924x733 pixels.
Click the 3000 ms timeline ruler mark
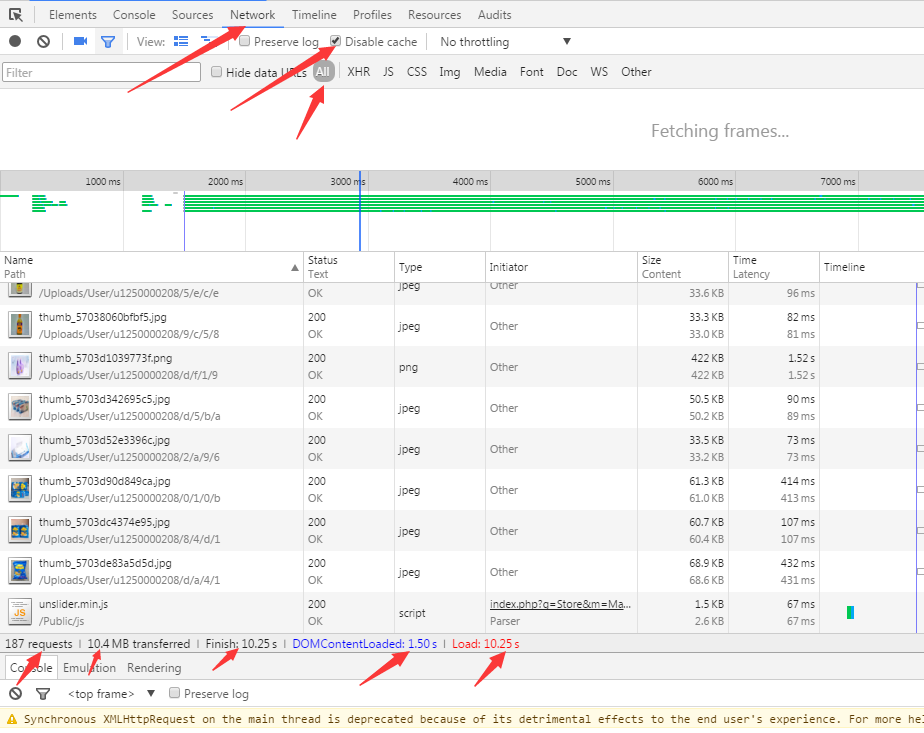(348, 181)
